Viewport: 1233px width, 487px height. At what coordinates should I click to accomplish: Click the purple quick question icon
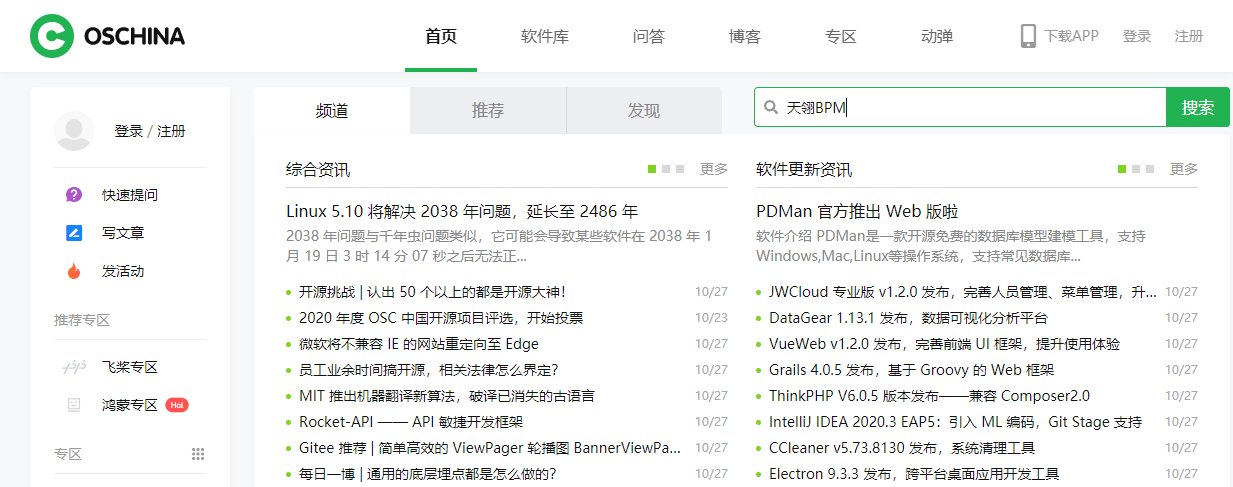[74, 195]
